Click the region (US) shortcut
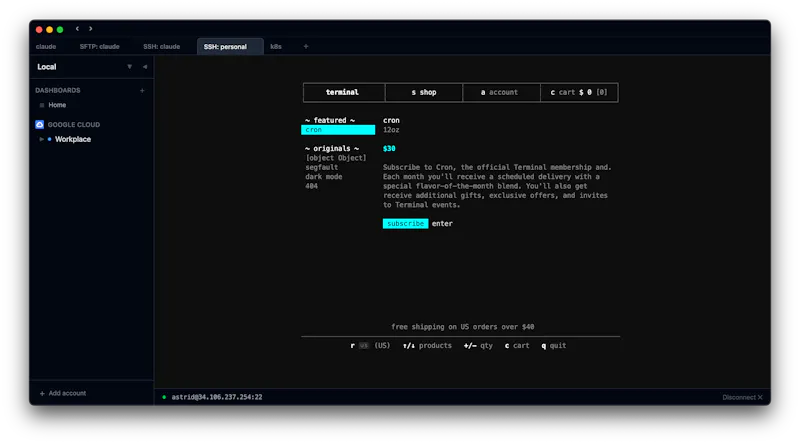Screen dimensions: 800x444 pyautogui.click(x=370, y=346)
